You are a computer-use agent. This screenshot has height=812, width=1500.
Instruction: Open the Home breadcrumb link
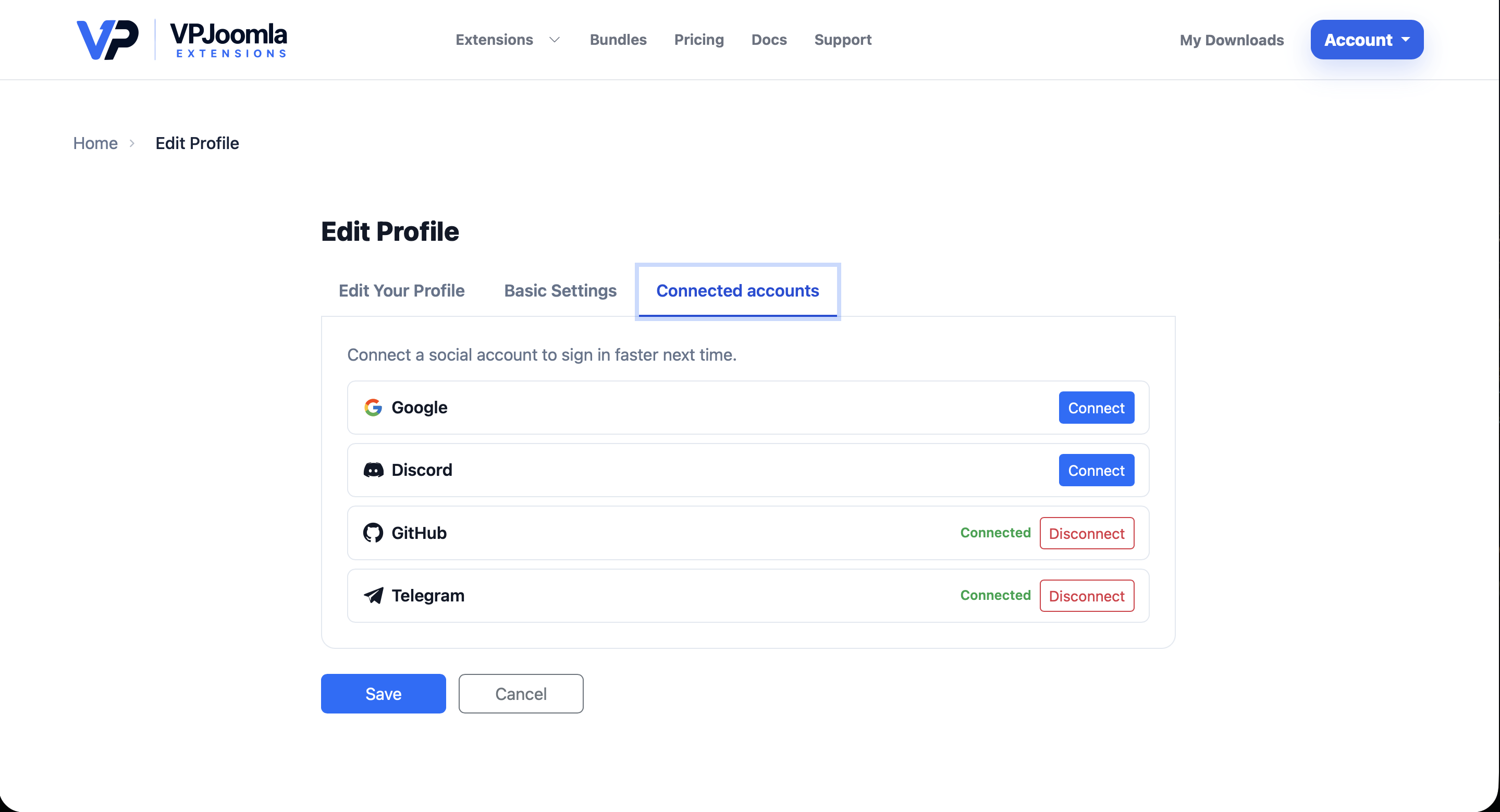tap(95, 143)
